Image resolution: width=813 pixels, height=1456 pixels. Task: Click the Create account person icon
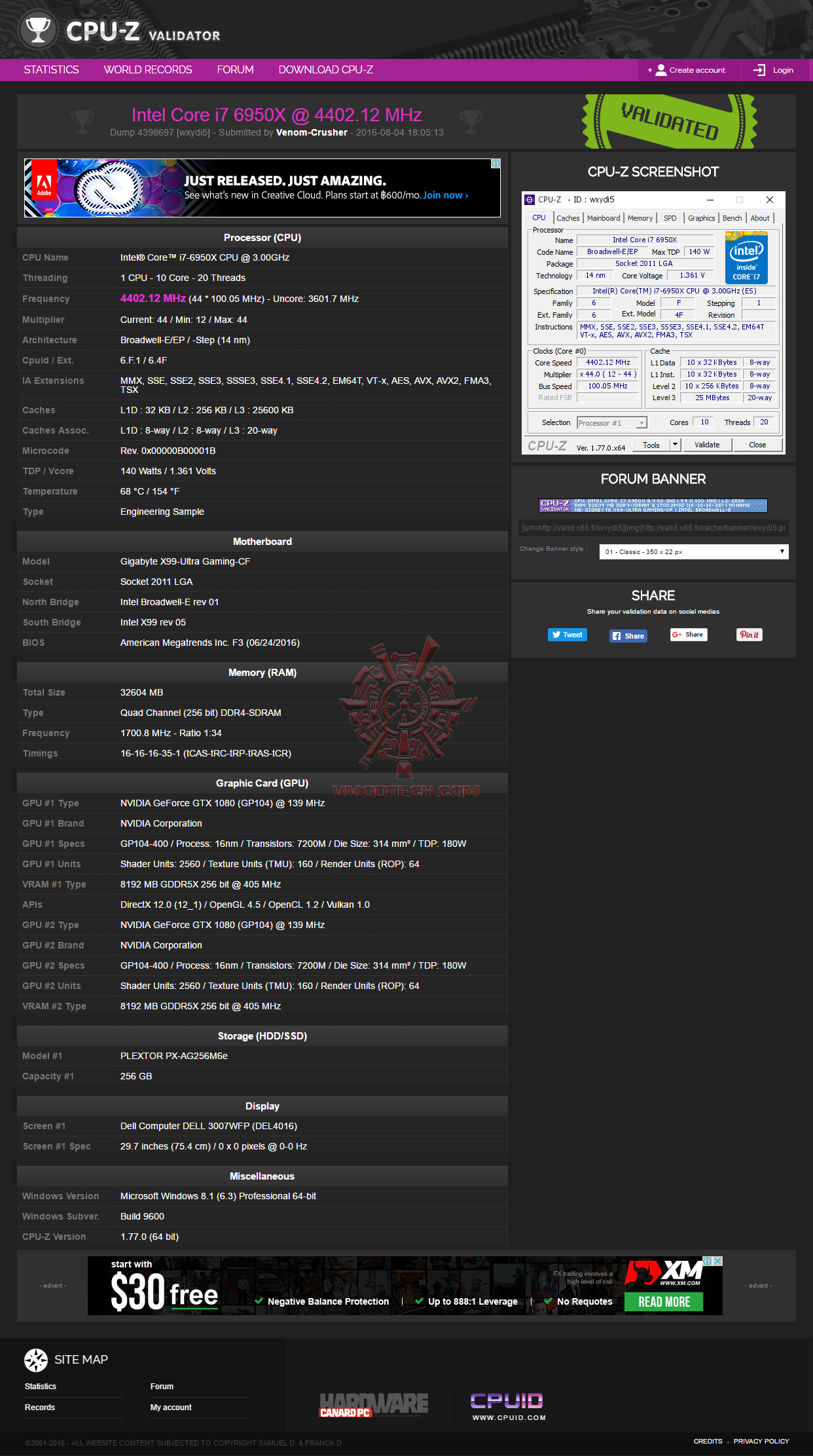[x=661, y=70]
